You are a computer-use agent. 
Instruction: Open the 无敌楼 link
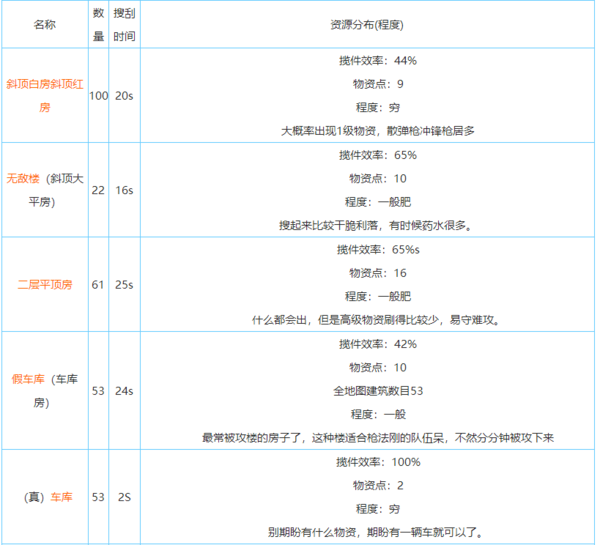23,178
